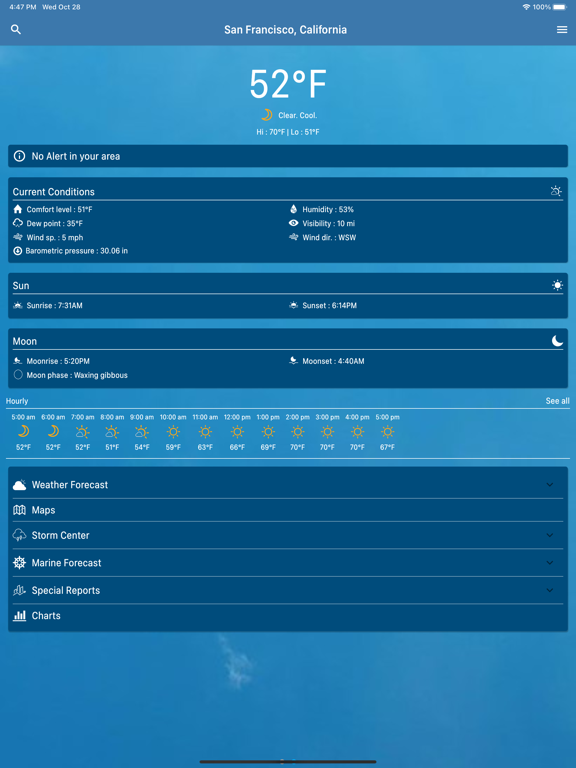The height and width of the screenshot is (768, 576).
Task: Tap the 5:00 am hourly moon icon
Action: pyautogui.click(x=24, y=432)
